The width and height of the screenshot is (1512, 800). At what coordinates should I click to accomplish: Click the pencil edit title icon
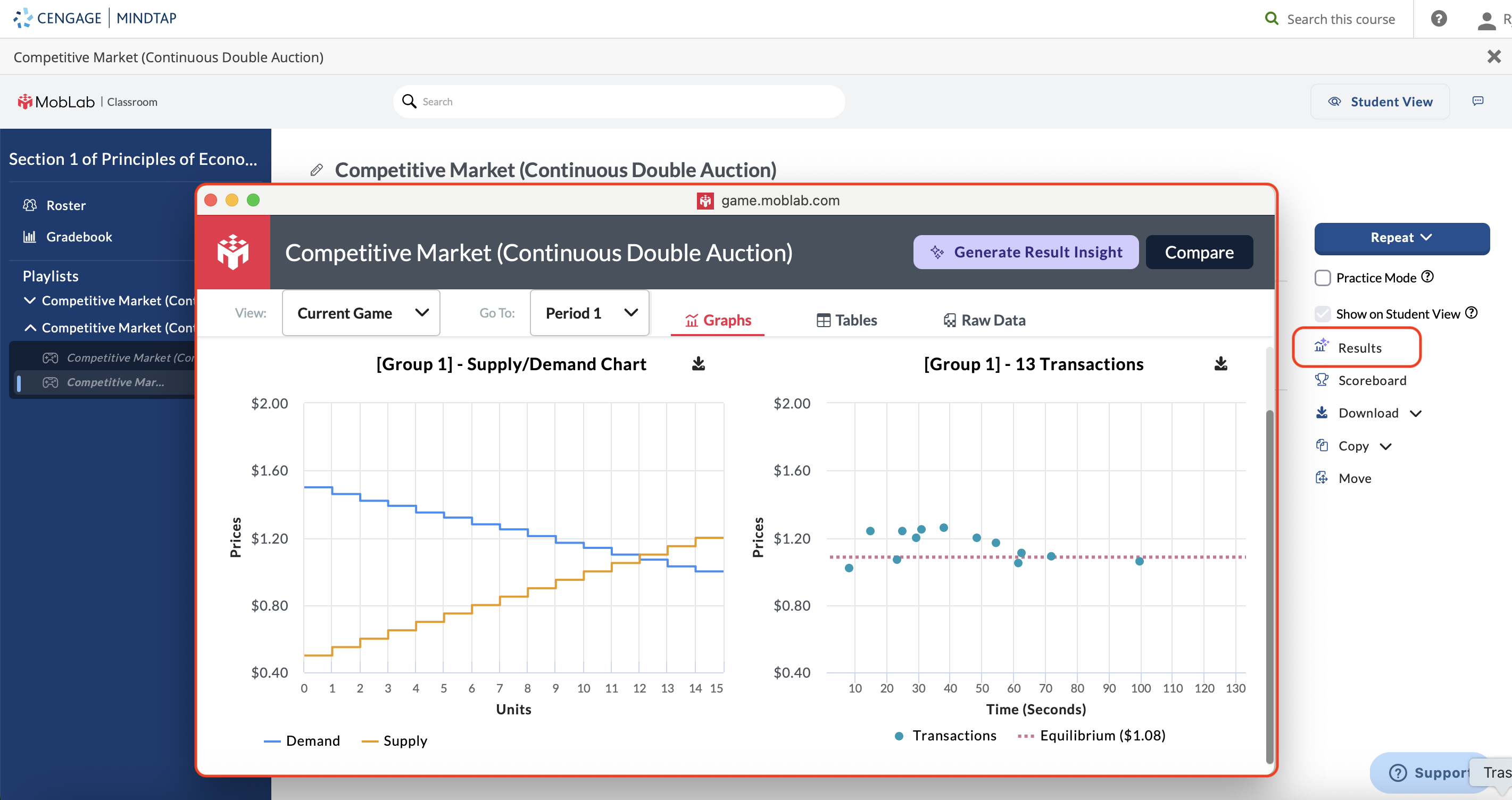coord(317,170)
